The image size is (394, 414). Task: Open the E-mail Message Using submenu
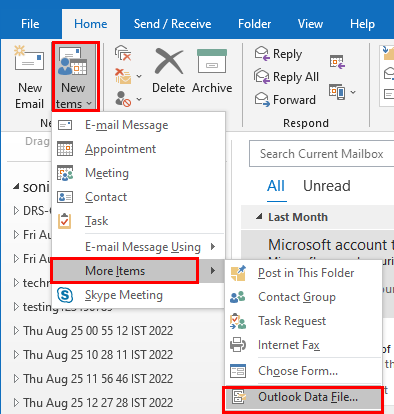coord(138,247)
